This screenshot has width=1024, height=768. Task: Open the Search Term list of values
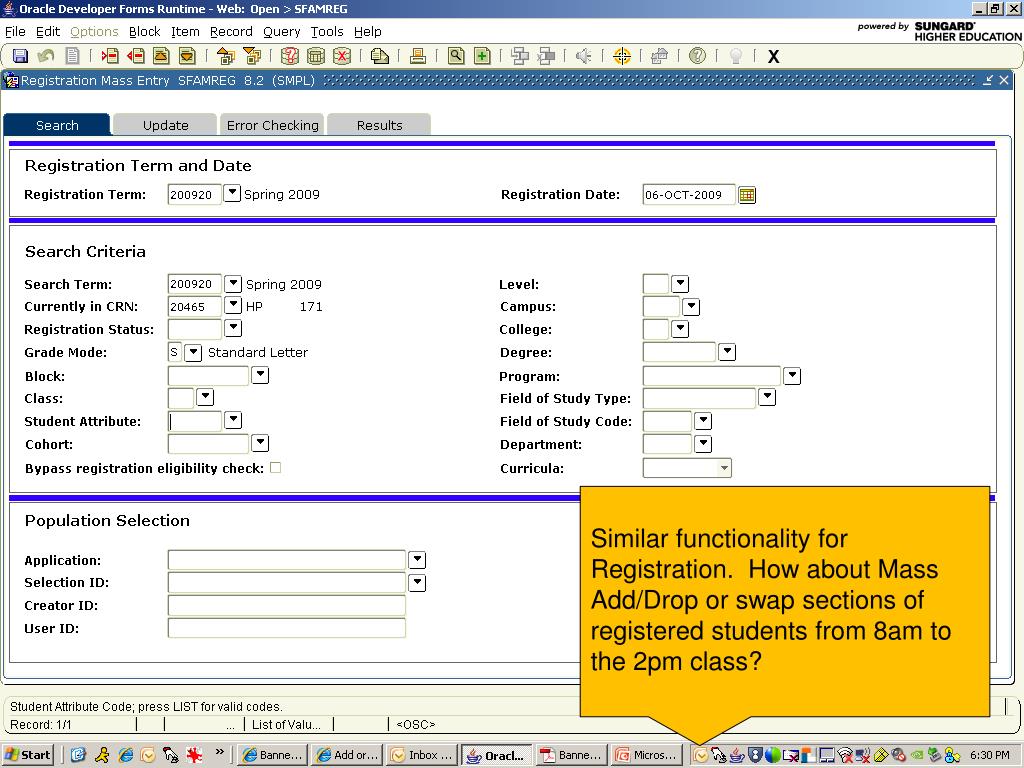tap(233, 283)
